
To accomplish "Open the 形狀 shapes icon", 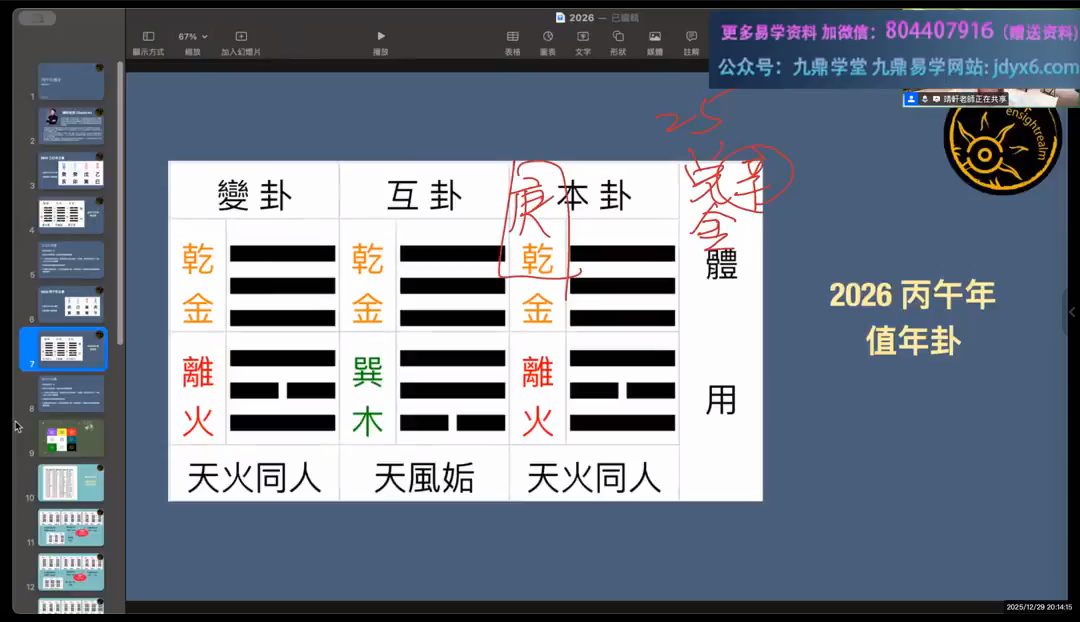I will (618, 36).
